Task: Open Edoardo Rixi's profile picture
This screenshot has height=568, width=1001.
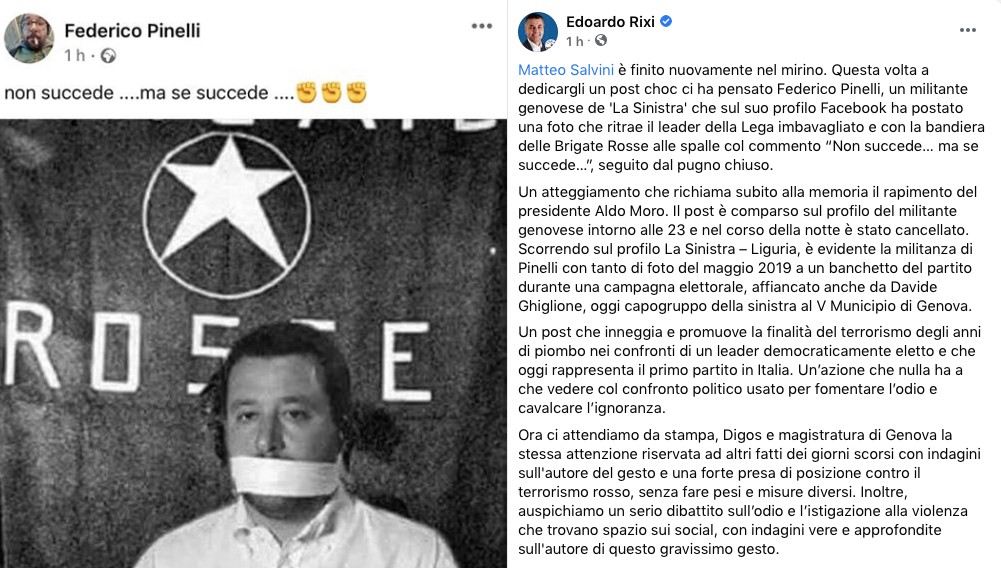Action: tap(538, 32)
